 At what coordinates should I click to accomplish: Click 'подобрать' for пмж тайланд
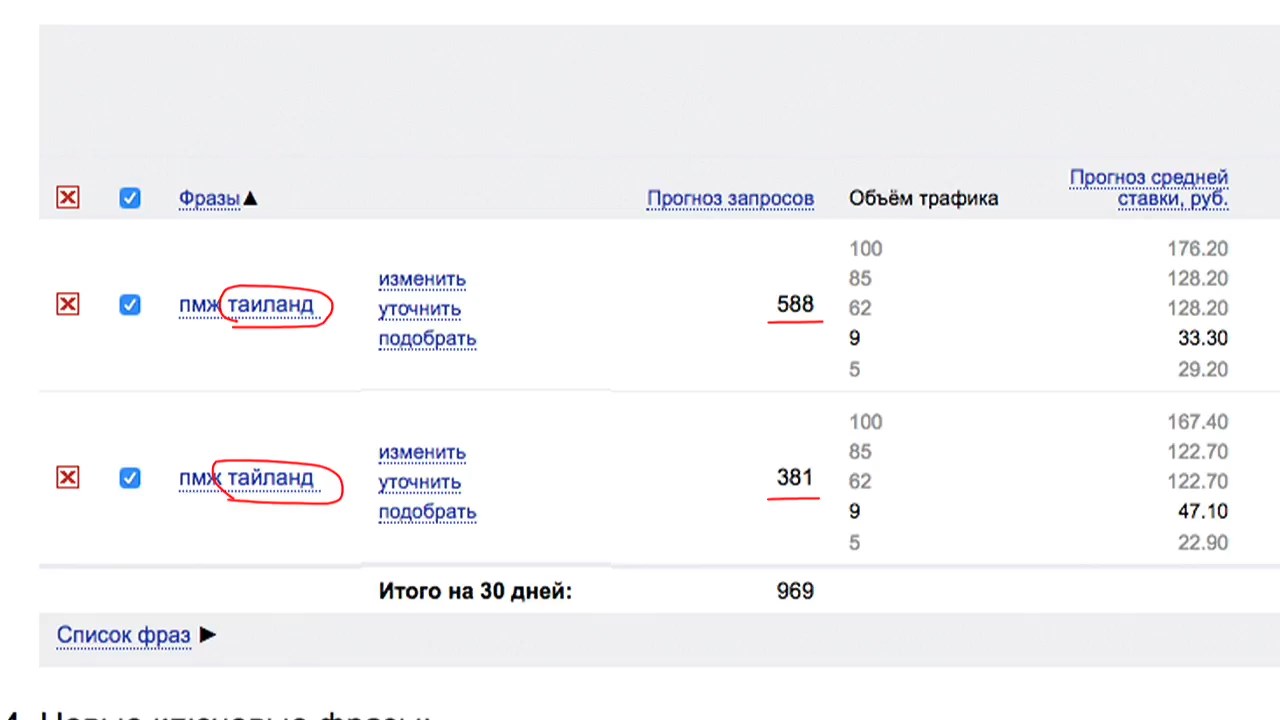[x=427, y=512]
